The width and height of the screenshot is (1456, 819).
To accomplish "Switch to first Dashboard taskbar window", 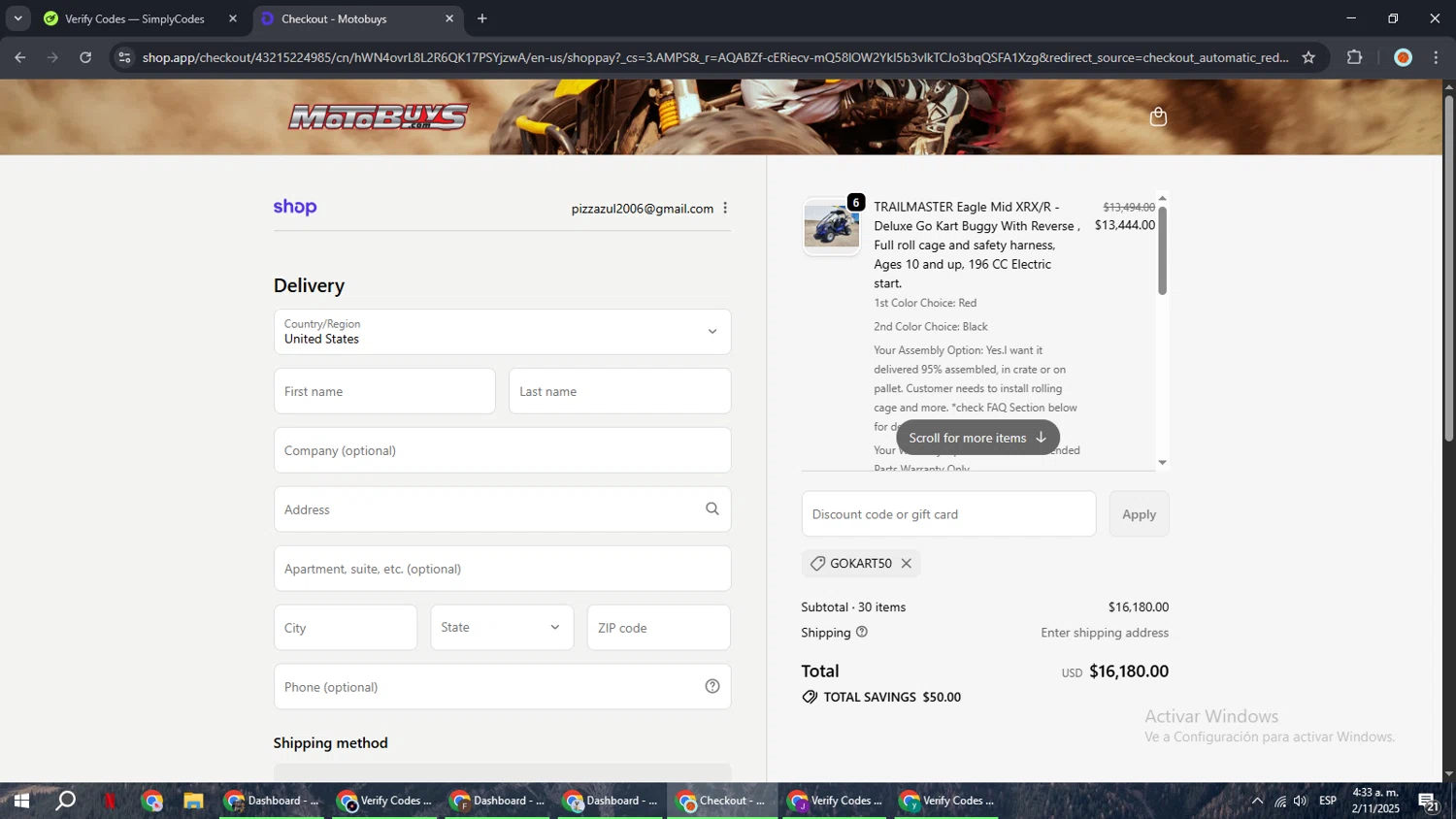I will pos(274,802).
